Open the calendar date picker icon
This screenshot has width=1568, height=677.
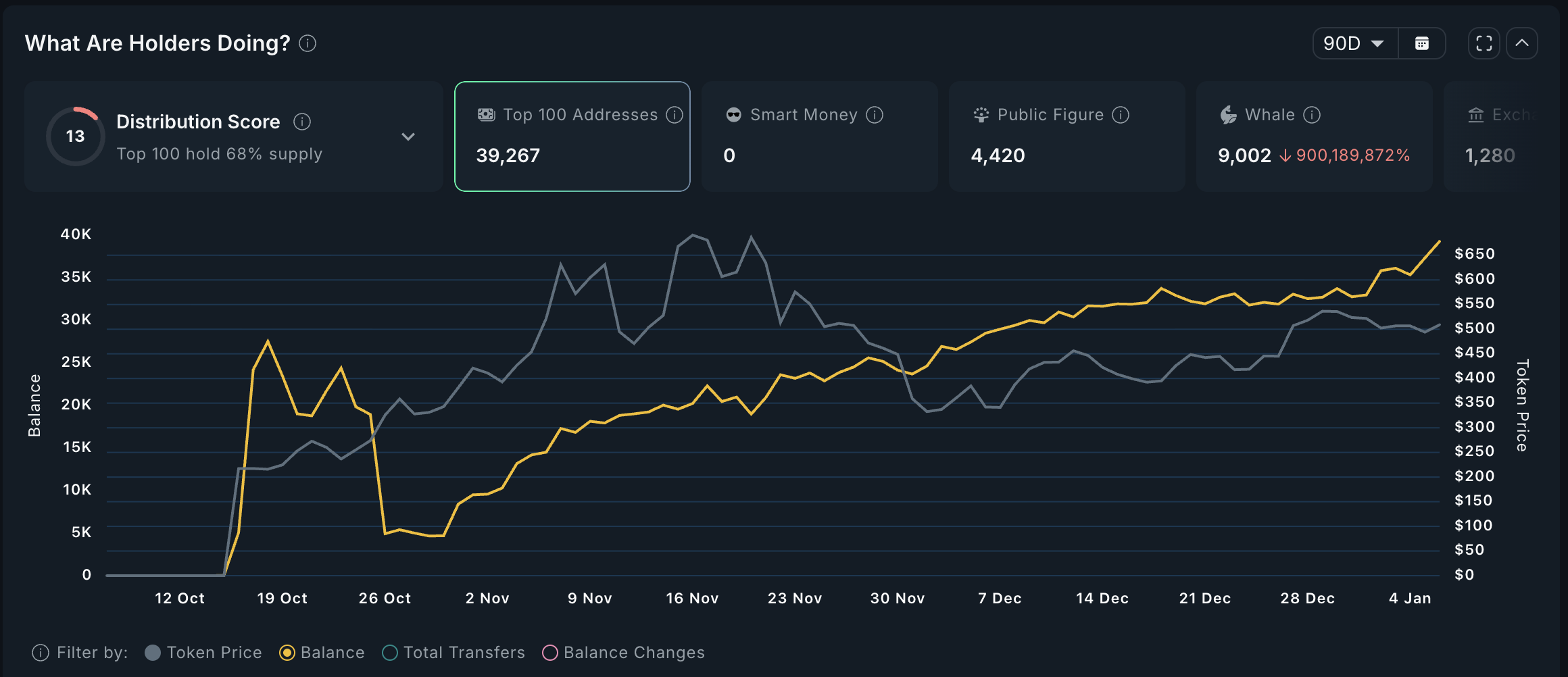tap(1422, 44)
